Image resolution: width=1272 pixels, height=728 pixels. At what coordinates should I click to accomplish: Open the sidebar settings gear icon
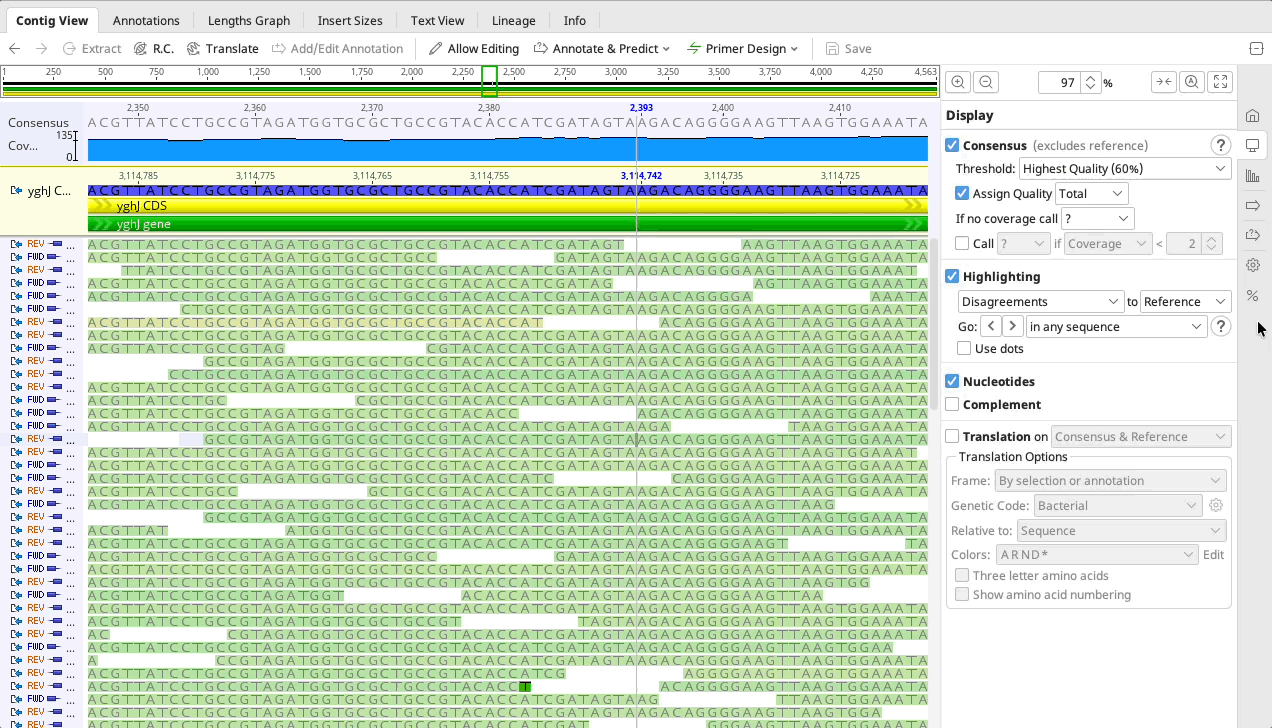(x=1252, y=264)
